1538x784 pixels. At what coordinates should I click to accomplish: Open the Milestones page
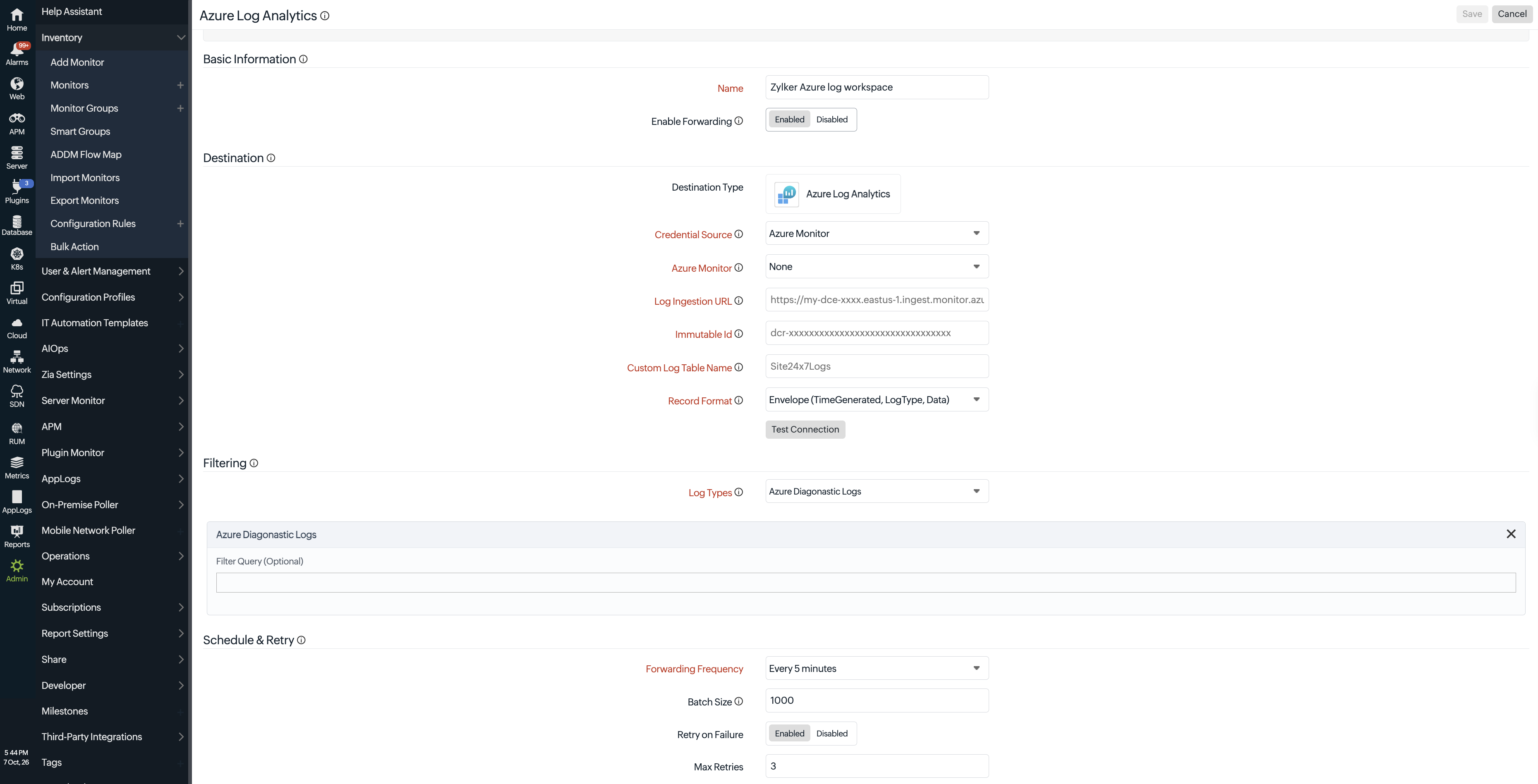pyautogui.click(x=65, y=711)
